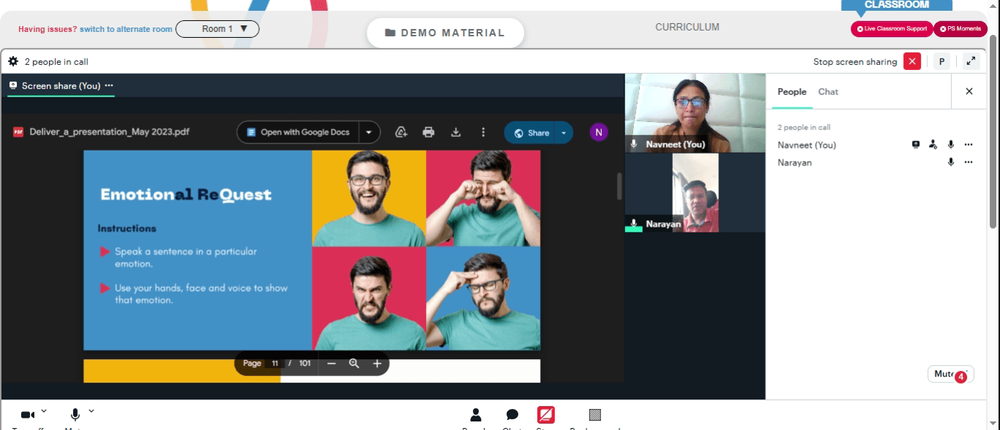This screenshot has height=430, width=1000.
Task: Click the screen share icon next to Navneet (You)
Action: click(916, 145)
